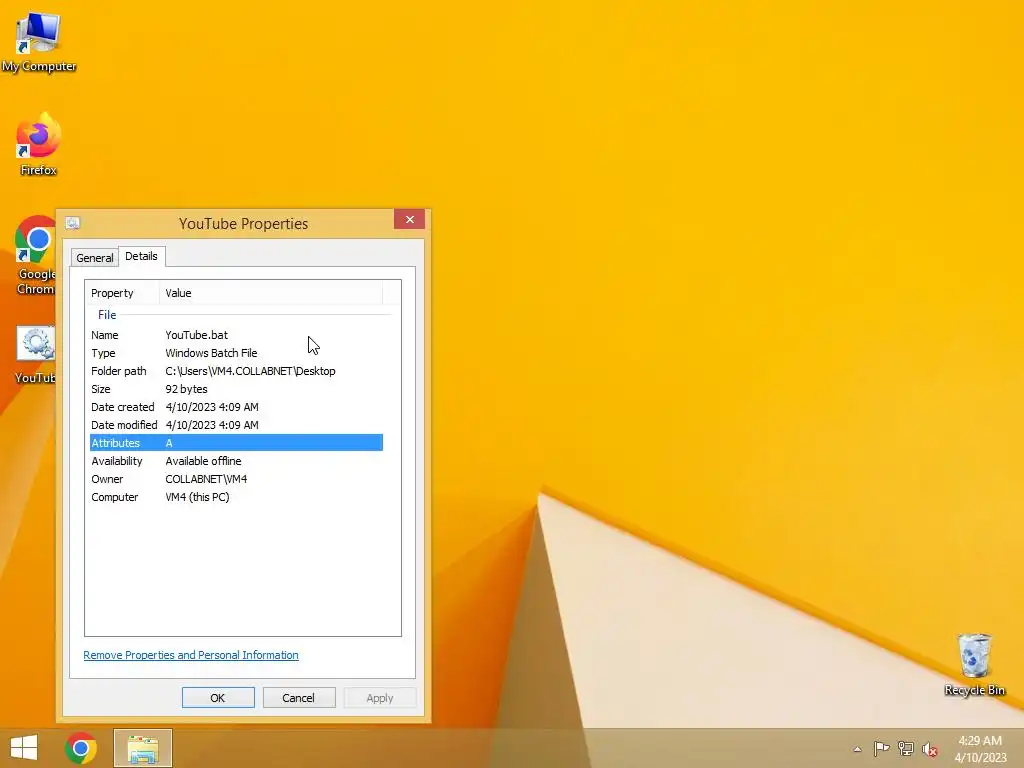
Task: Select the Type row Windows Batch File
Action: (x=236, y=353)
